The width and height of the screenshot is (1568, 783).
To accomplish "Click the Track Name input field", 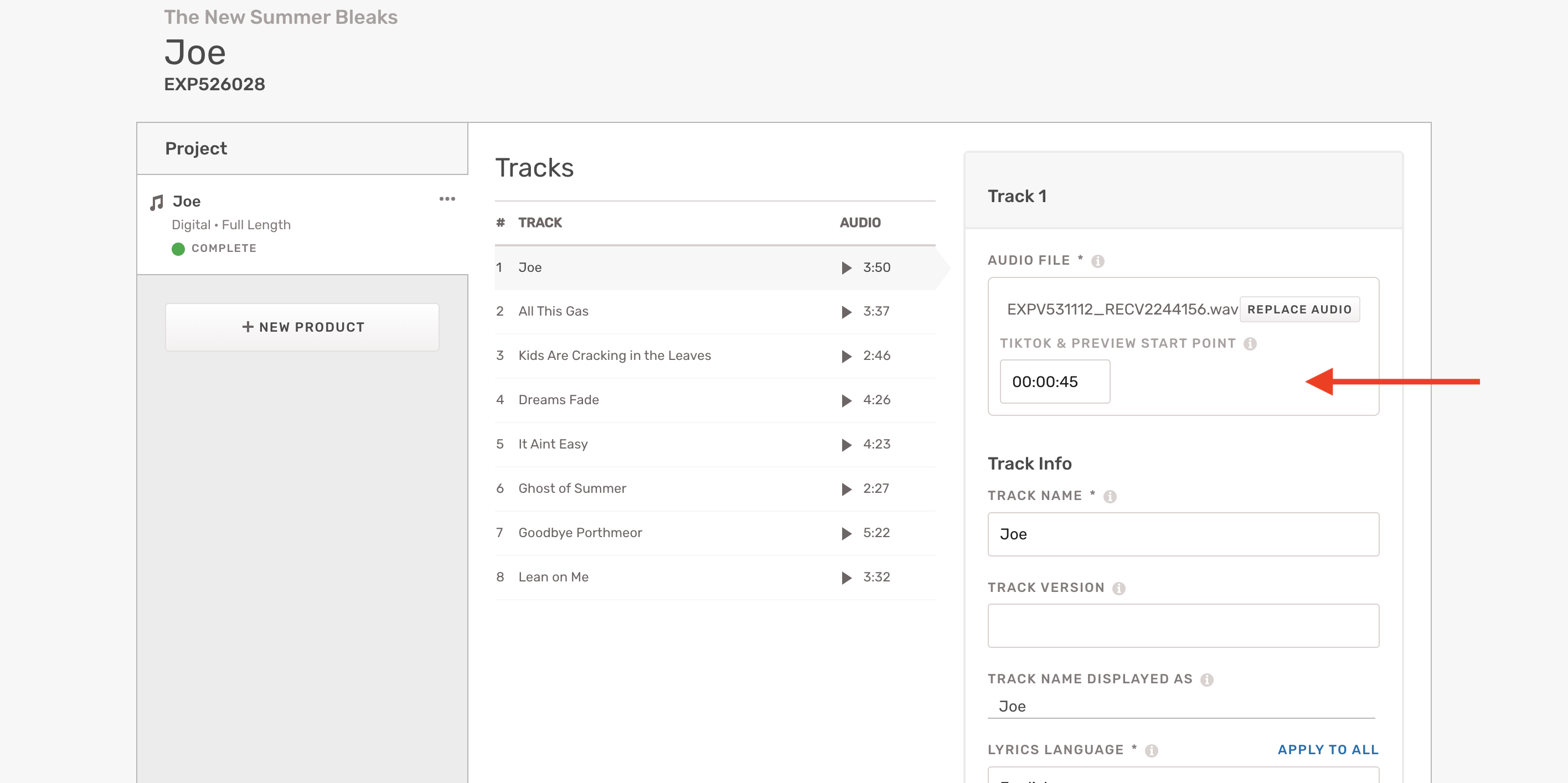I will [1183, 534].
